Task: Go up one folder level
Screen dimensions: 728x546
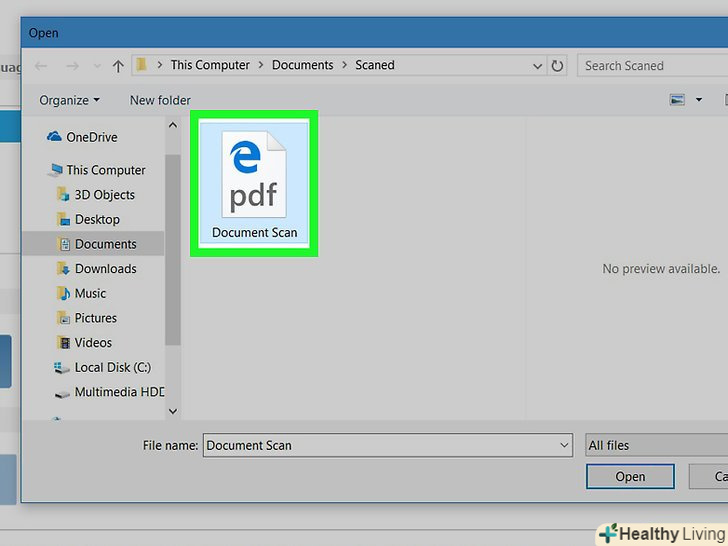Action: pyautogui.click(x=118, y=66)
